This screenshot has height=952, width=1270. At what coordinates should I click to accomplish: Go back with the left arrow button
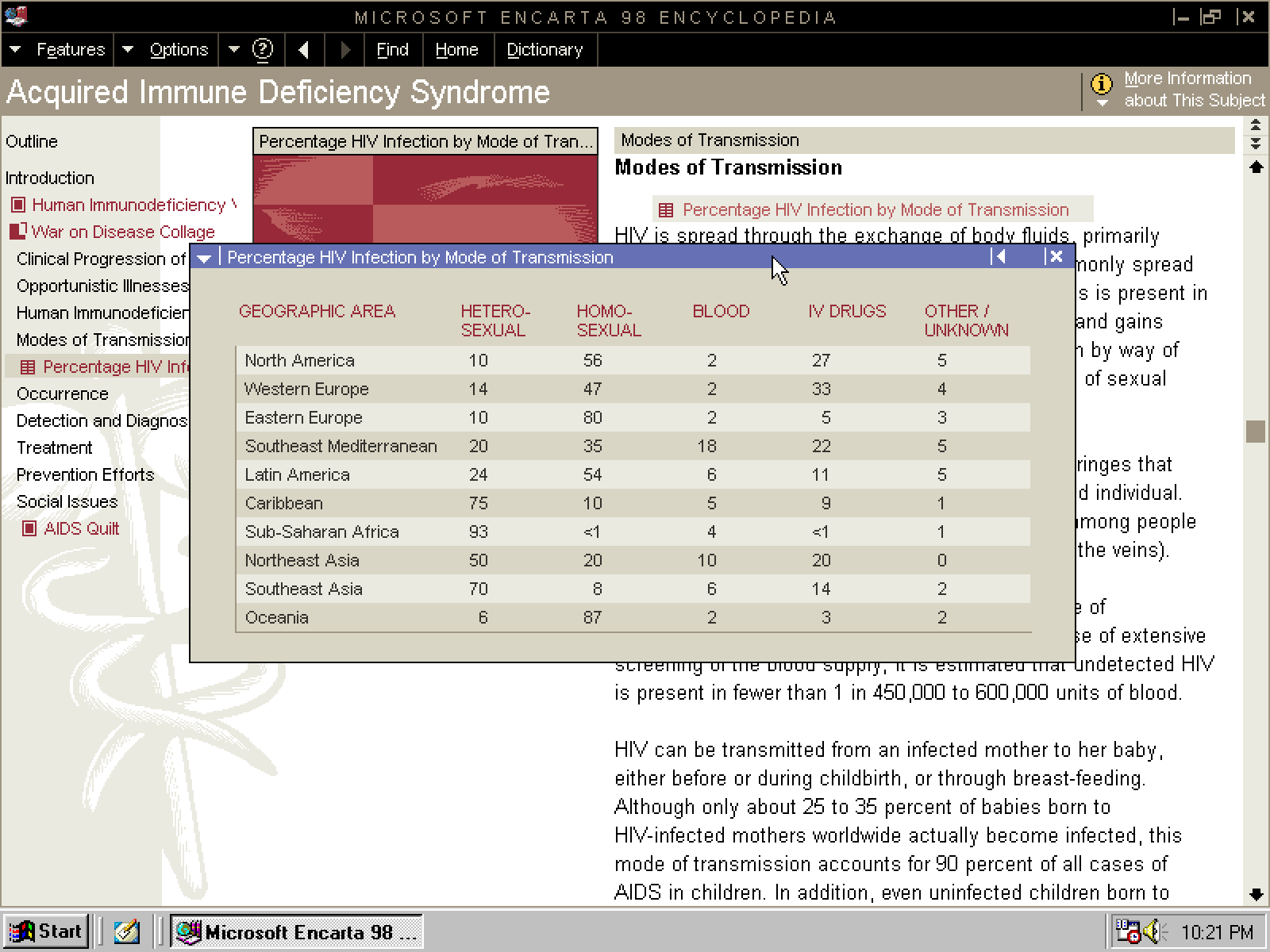tap(303, 50)
